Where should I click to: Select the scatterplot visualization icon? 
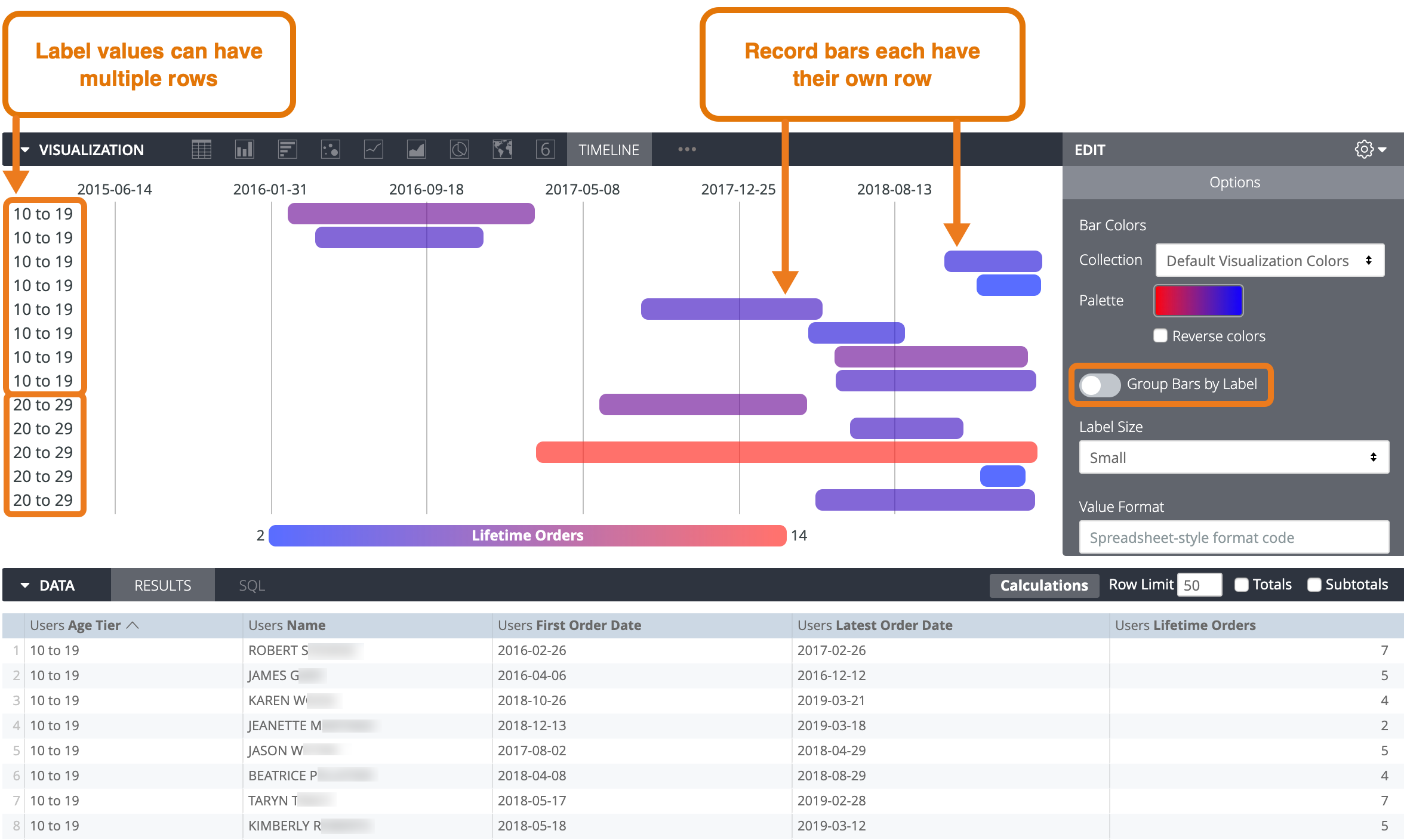330,149
